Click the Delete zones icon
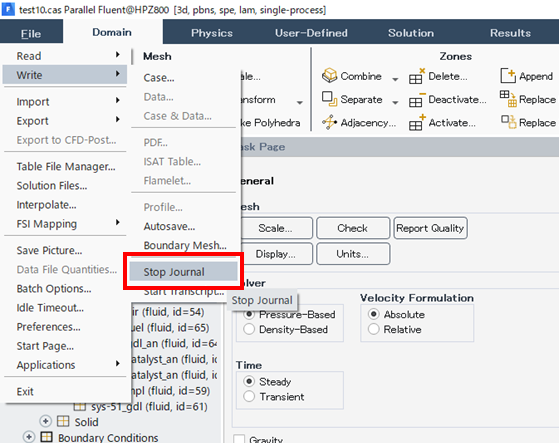The width and height of the screenshot is (559, 443). pos(417,76)
